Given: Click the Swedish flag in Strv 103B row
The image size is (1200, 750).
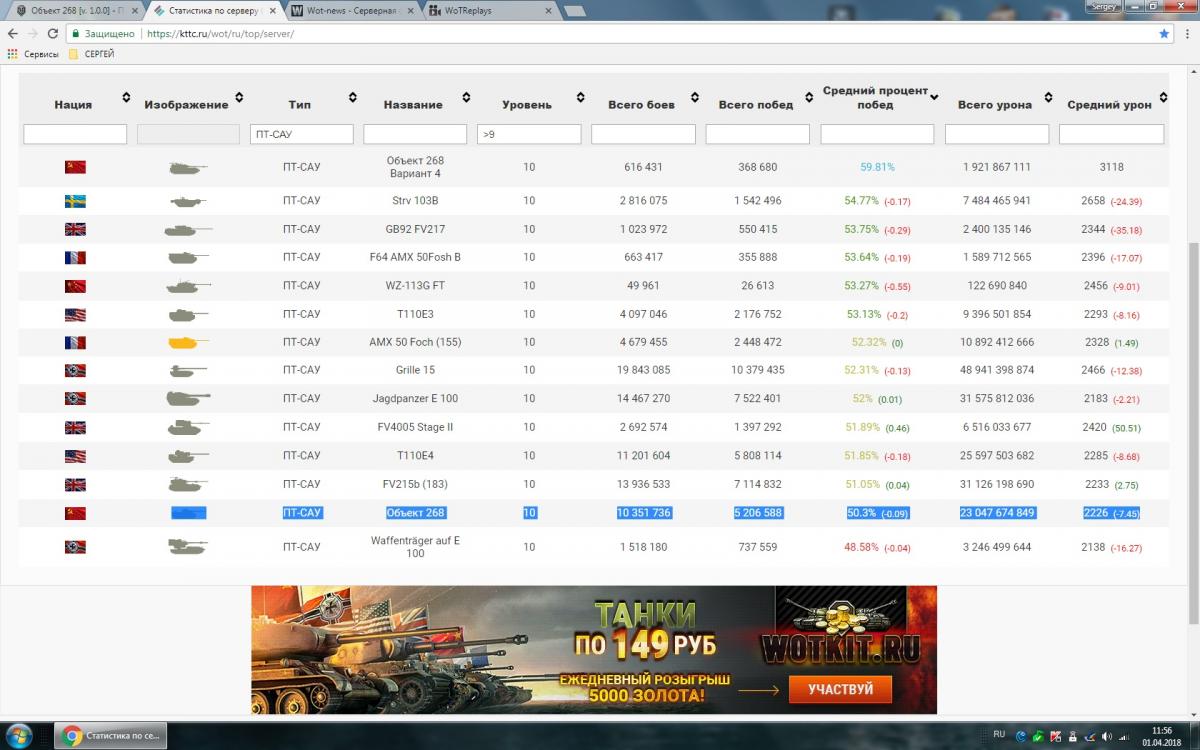Looking at the screenshot, I should (x=75, y=201).
